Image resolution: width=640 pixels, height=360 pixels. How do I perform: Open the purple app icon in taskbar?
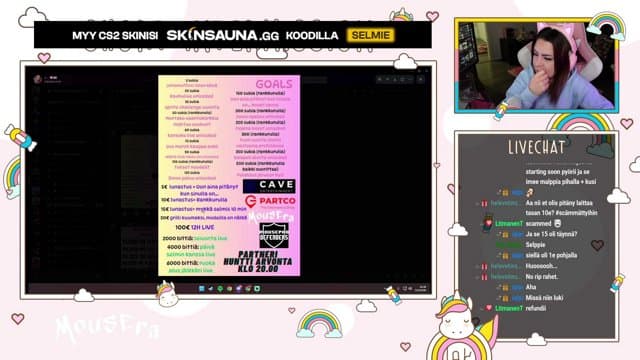(x=239, y=289)
